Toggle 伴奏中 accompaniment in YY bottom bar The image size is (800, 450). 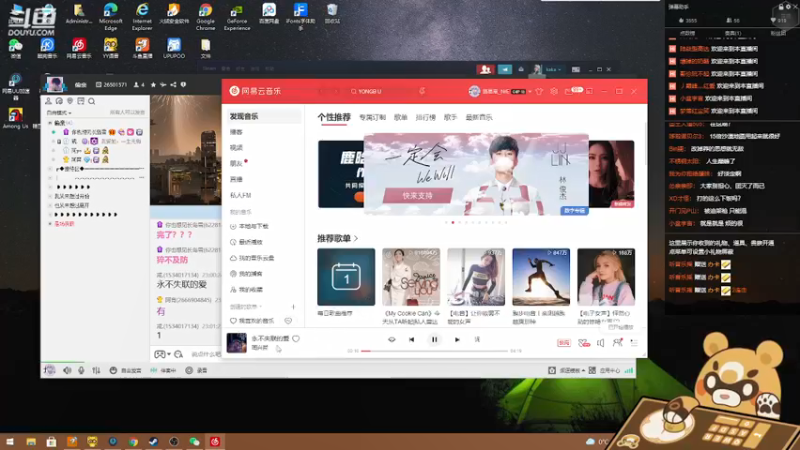[x=163, y=370]
